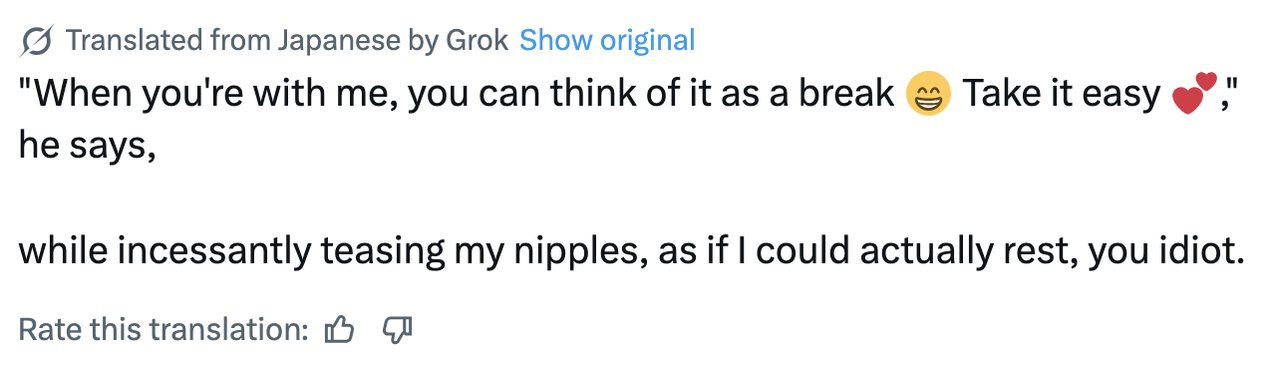Dislike the translation with thumbs down
Screen dimensions: 1280x373
[398, 329]
